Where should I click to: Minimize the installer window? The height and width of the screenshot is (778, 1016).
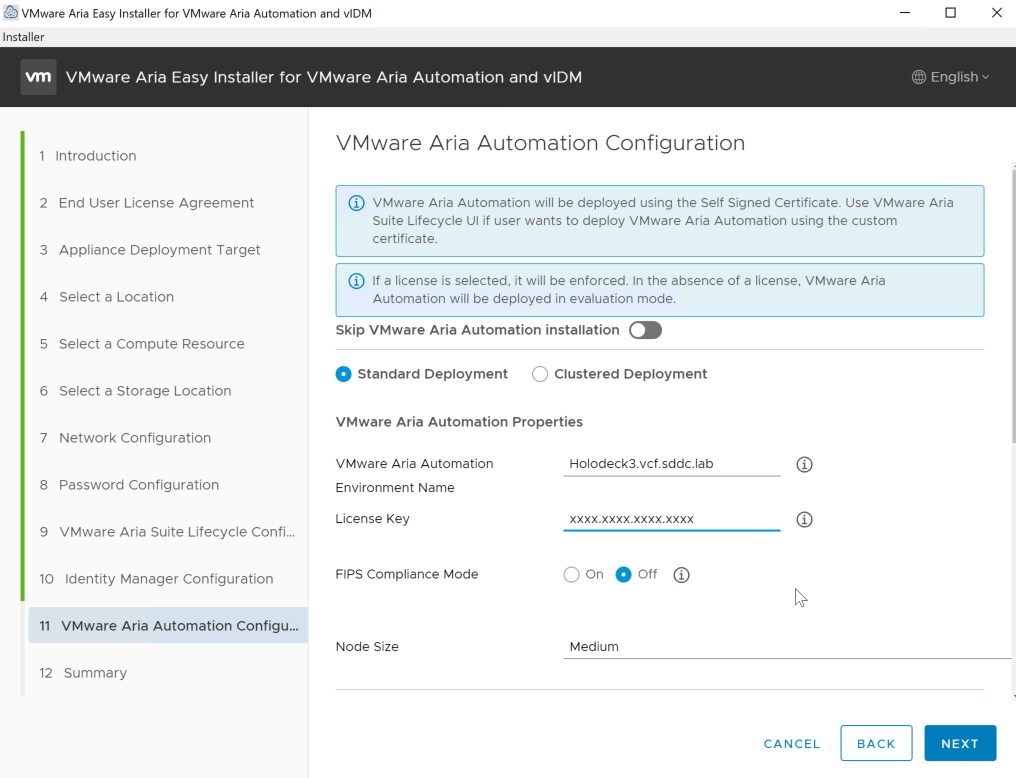[x=905, y=13]
